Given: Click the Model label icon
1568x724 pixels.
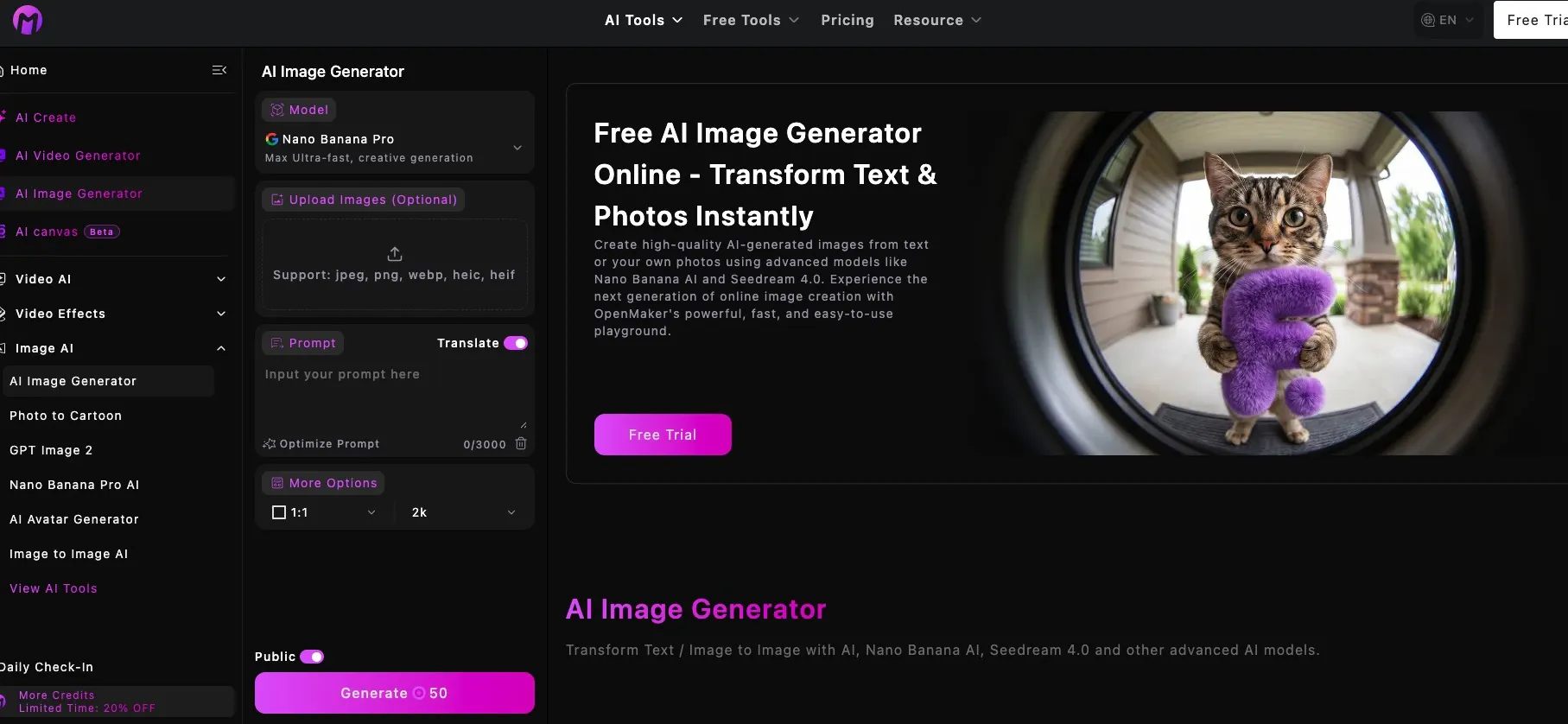Looking at the screenshot, I should point(277,110).
